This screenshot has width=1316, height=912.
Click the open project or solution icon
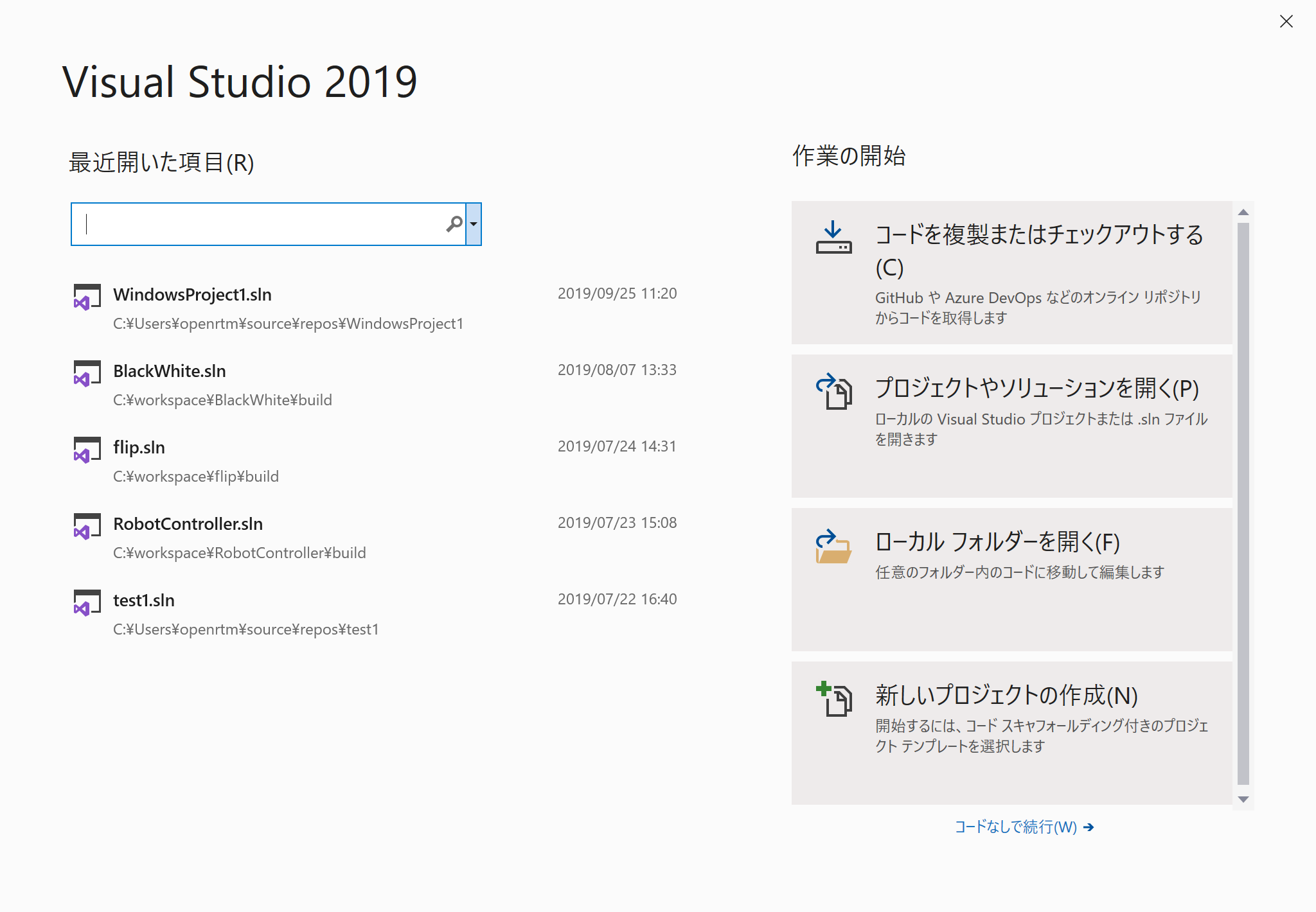tap(833, 391)
